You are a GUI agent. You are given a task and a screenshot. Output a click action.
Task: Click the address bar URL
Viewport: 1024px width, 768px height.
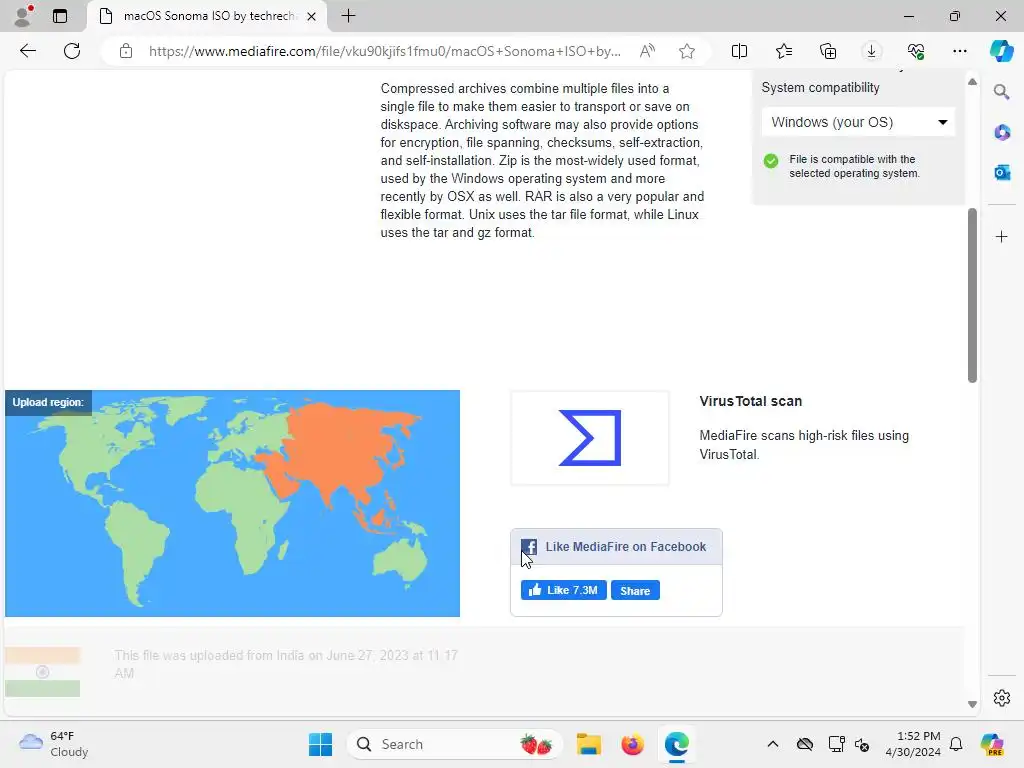click(x=385, y=51)
